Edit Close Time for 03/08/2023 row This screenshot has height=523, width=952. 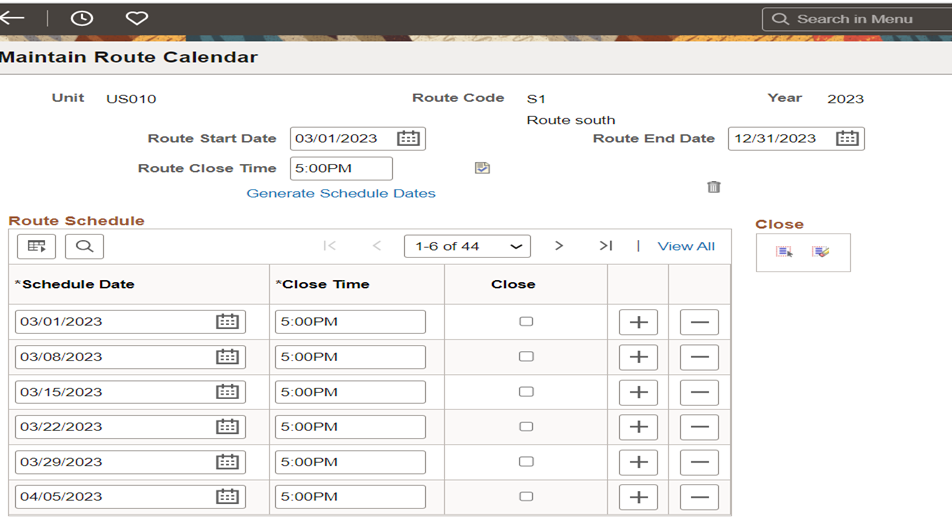(350, 357)
